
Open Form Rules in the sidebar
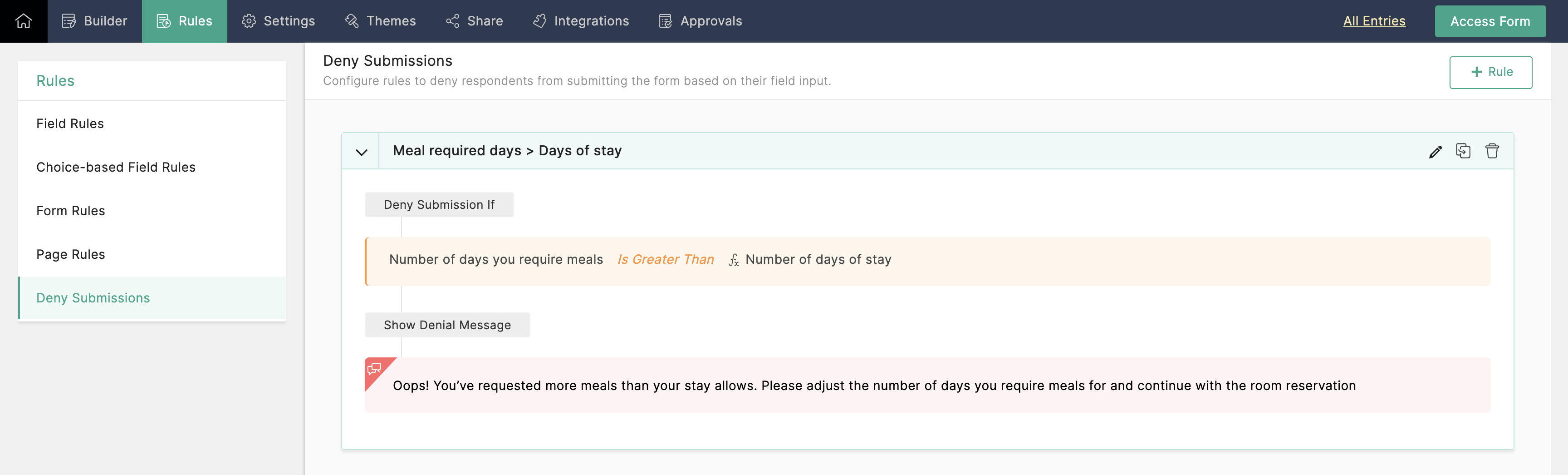click(71, 211)
